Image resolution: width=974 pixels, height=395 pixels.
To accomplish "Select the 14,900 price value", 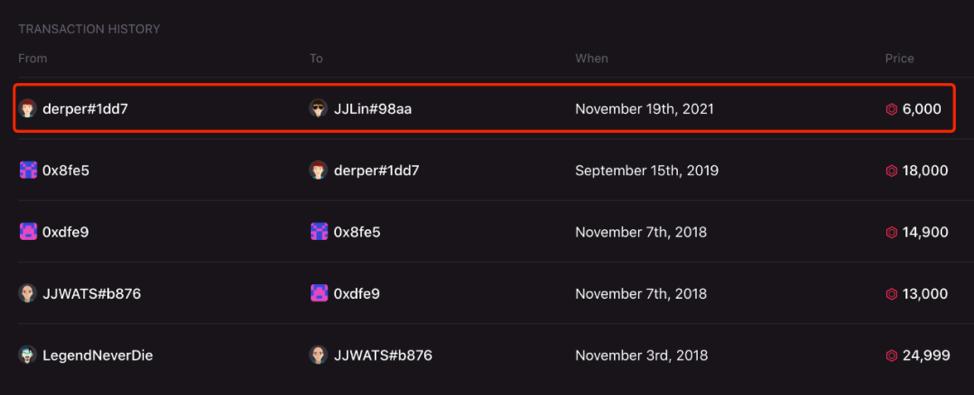I will [x=925, y=232].
